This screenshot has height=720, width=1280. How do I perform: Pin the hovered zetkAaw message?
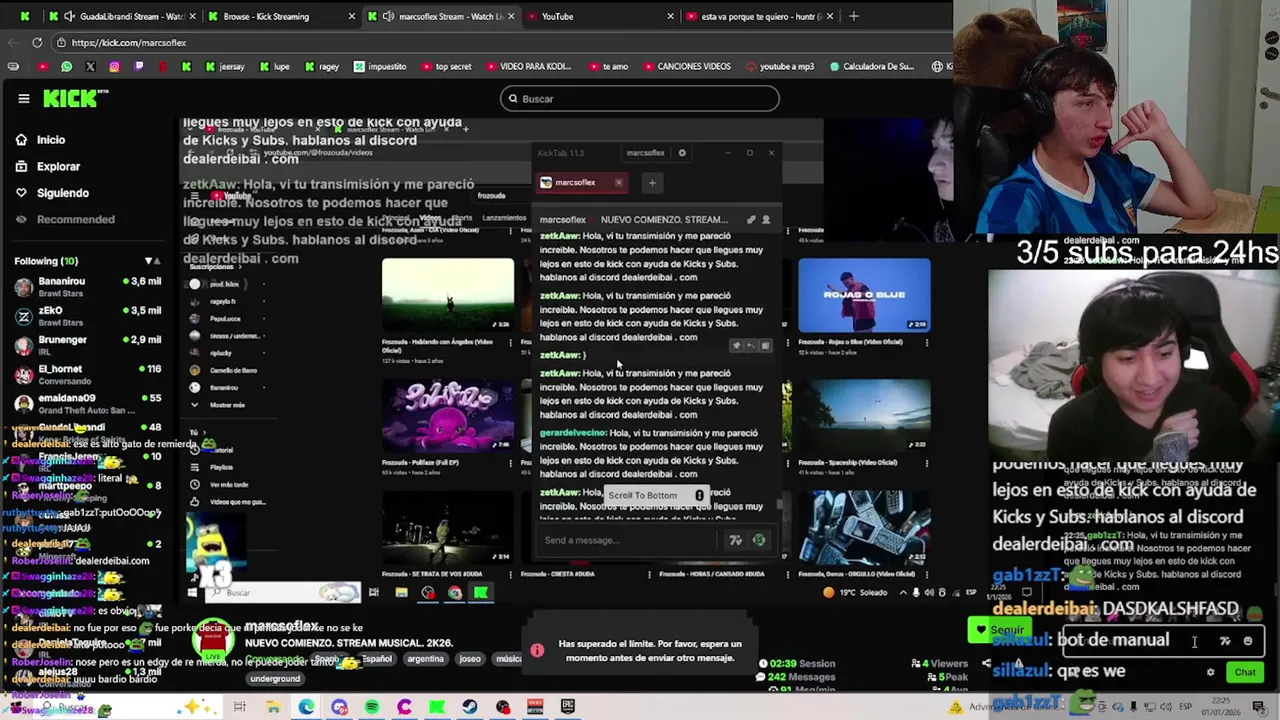point(737,346)
